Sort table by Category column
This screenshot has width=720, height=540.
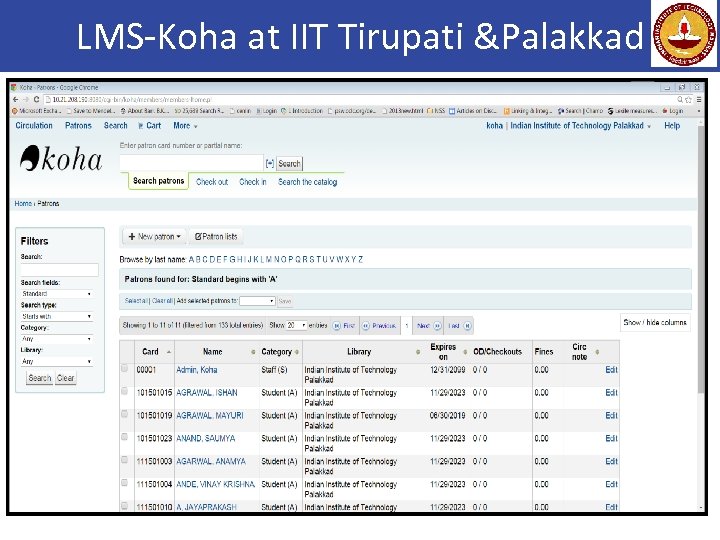click(x=281, y=352)
